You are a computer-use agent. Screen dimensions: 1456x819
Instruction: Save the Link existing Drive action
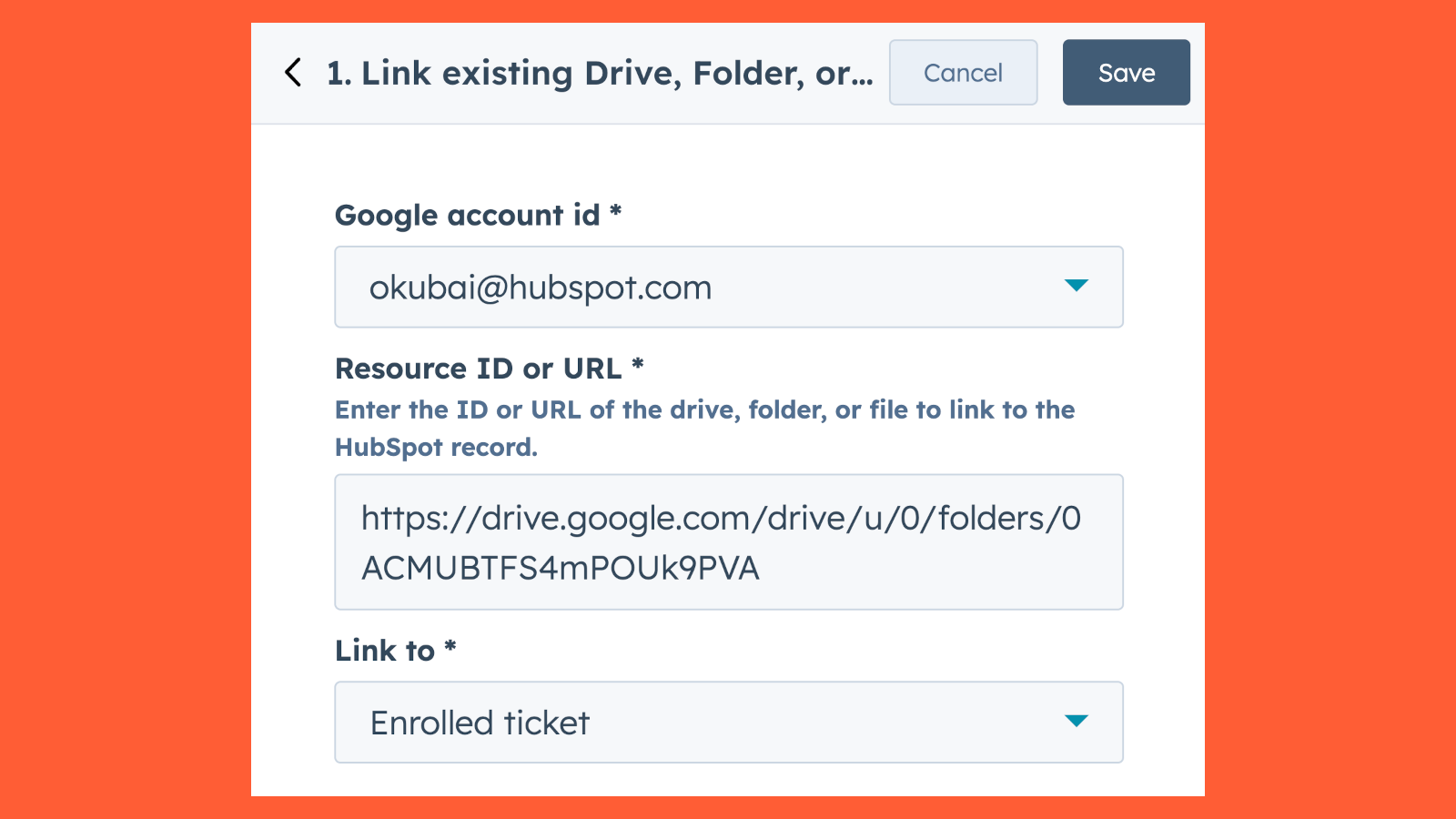tap(1126, 73)
